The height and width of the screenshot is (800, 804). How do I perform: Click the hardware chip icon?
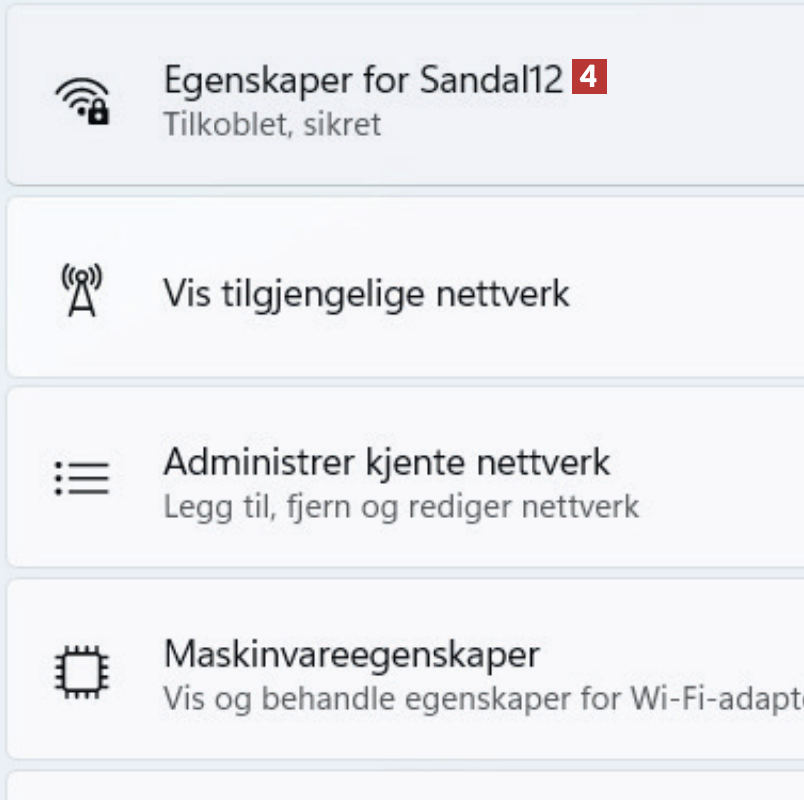point(82,669)
